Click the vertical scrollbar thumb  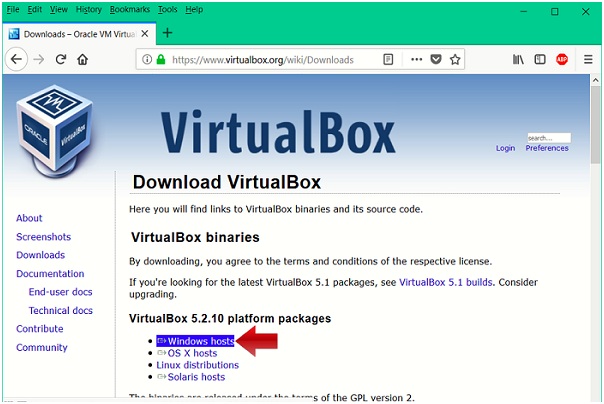(596, 125)
